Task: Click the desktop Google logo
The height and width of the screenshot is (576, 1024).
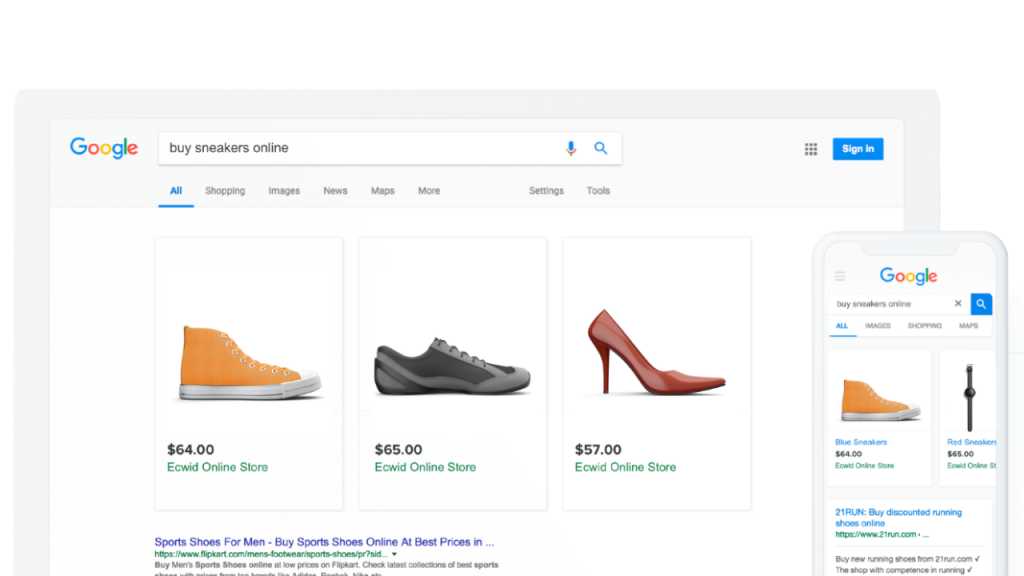Action: click(104, 148)
